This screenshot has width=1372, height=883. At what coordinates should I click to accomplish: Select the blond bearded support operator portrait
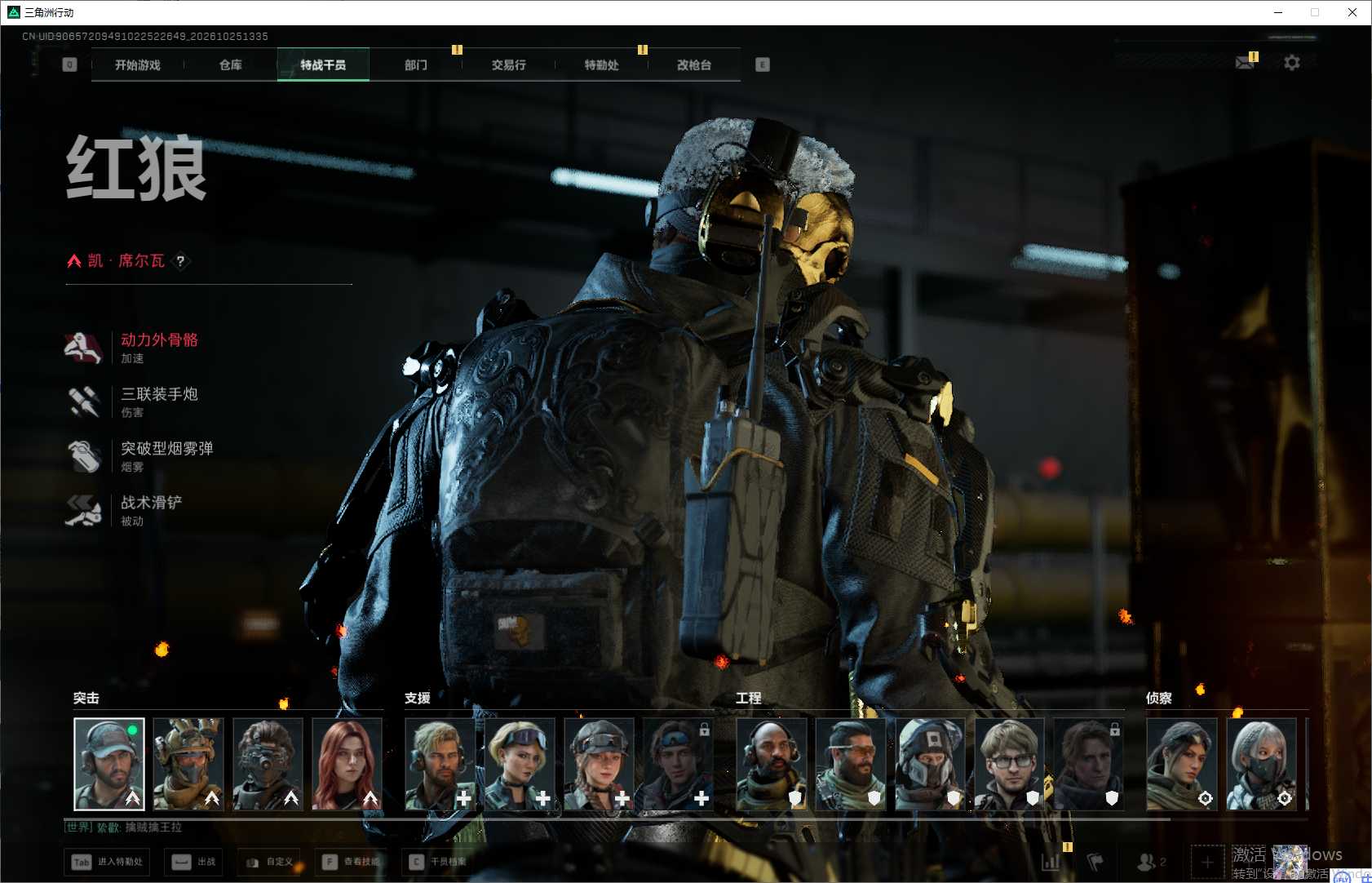[440, 764]
